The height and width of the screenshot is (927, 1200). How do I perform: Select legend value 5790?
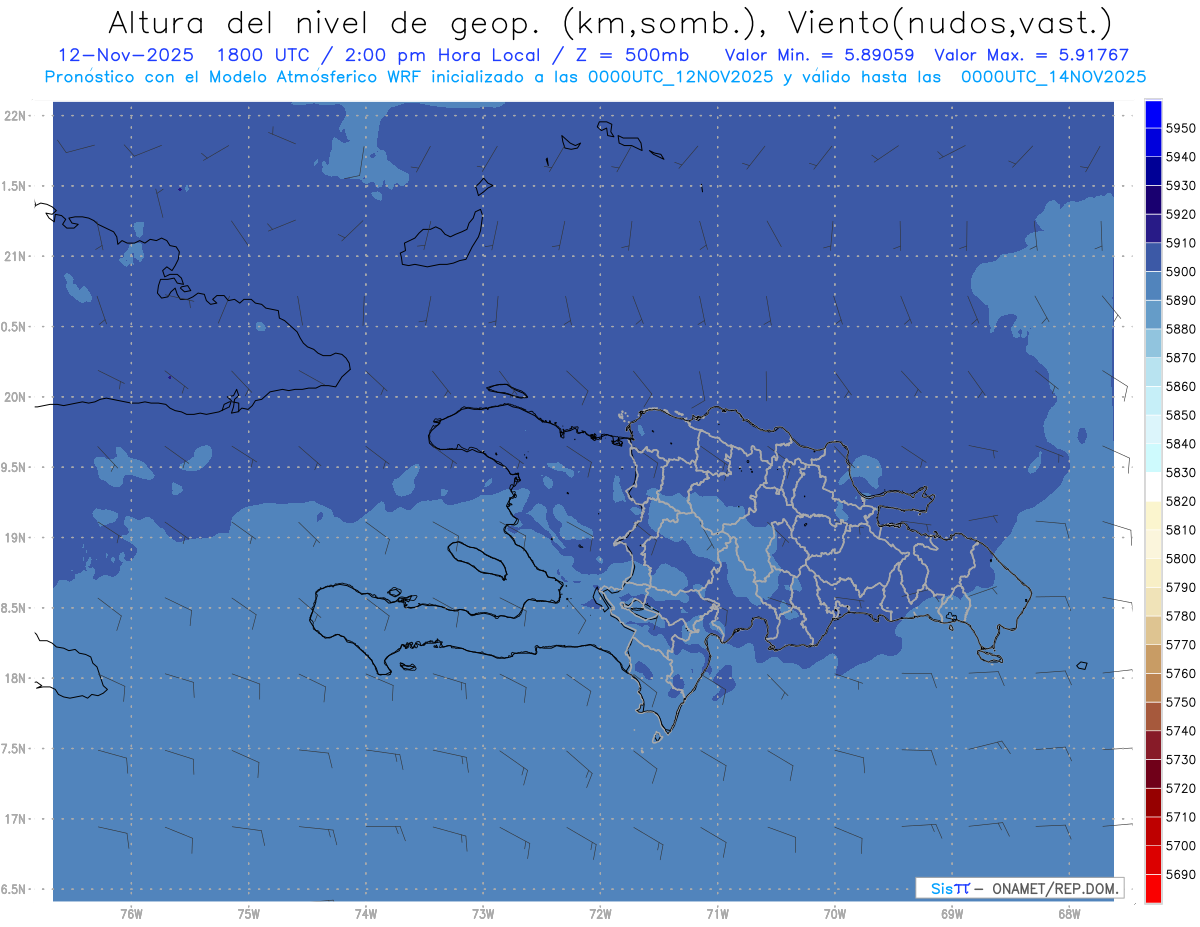click(x=1180, y=587)
